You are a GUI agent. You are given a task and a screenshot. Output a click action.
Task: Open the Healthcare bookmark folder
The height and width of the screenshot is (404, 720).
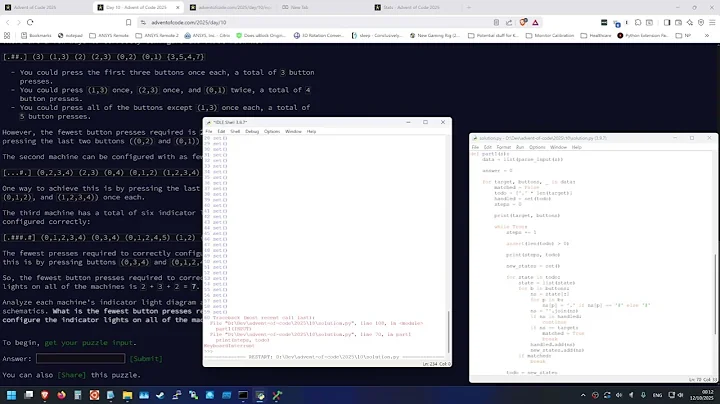596,35
